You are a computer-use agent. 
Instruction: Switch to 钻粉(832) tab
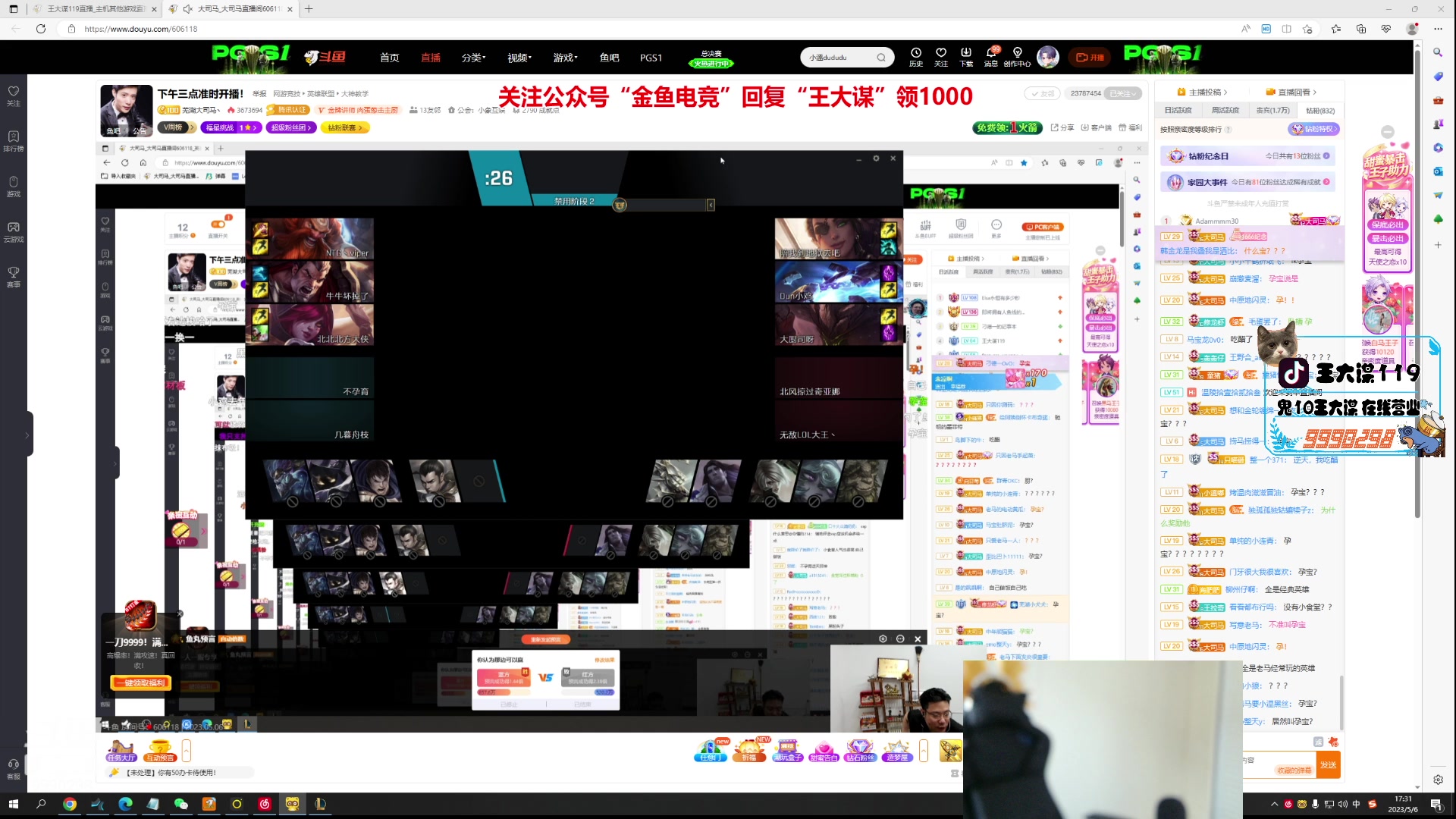click(x=1320, y=111)
